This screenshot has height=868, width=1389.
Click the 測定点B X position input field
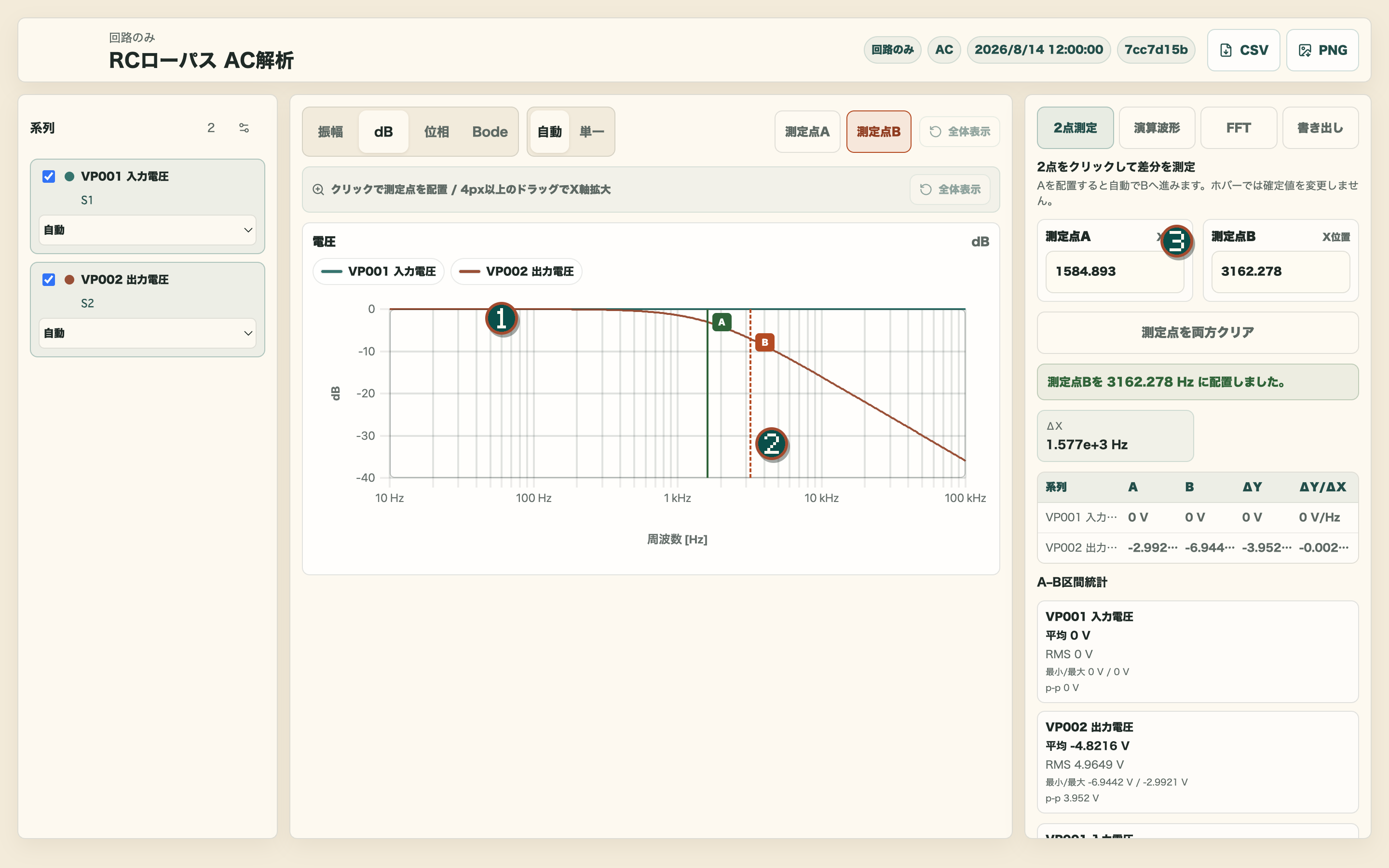[x=1280, y=271]
